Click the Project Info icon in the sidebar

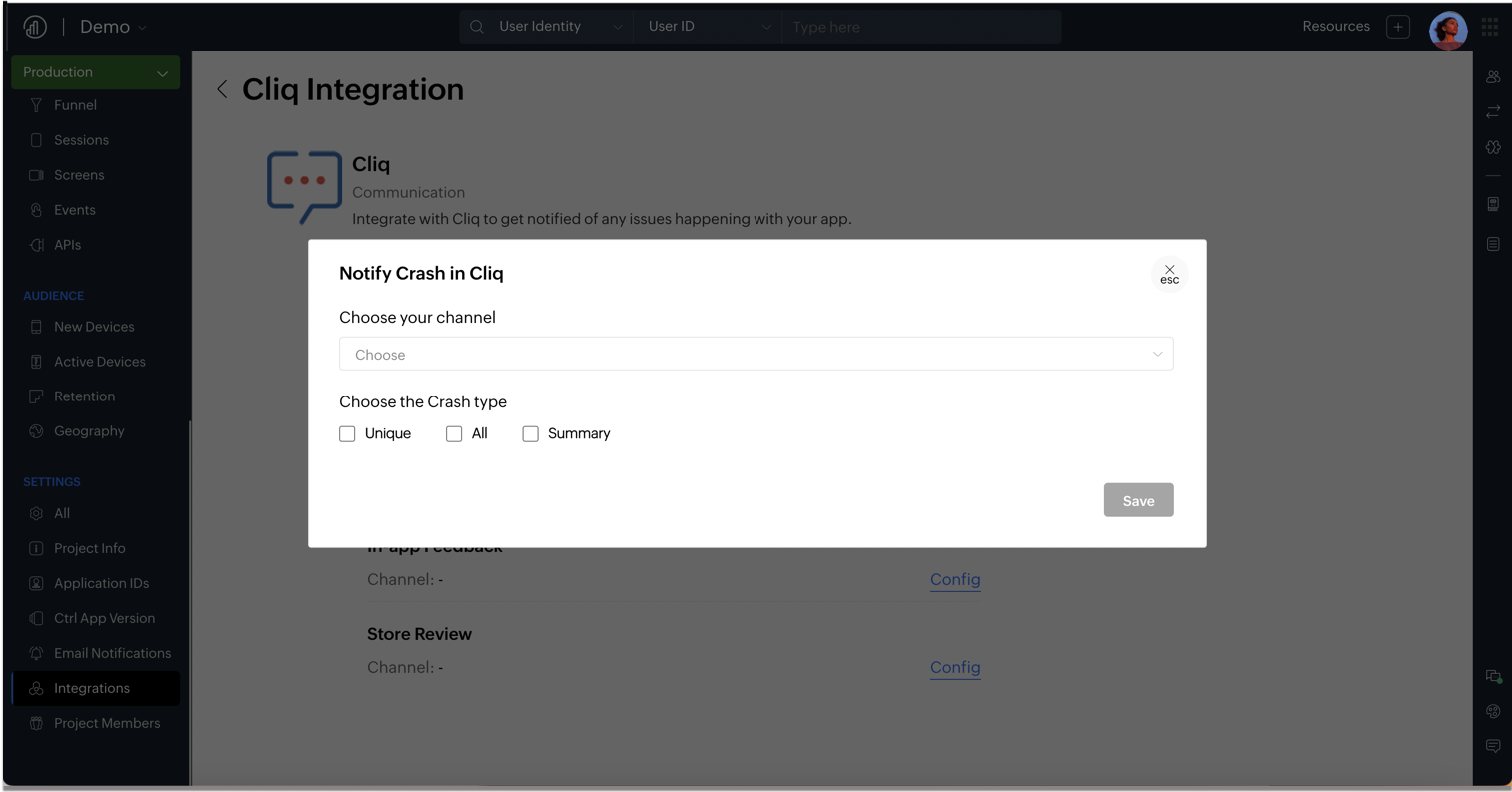tap(36, 548)
